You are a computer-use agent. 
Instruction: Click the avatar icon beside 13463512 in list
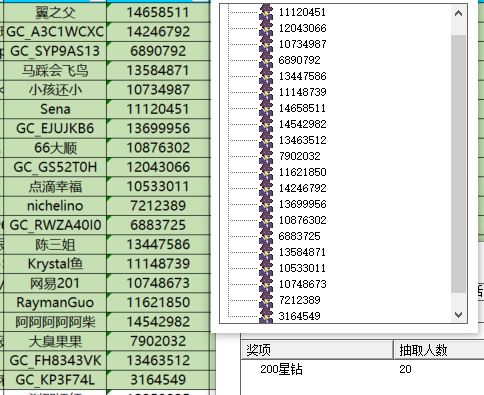click(266, 140)
